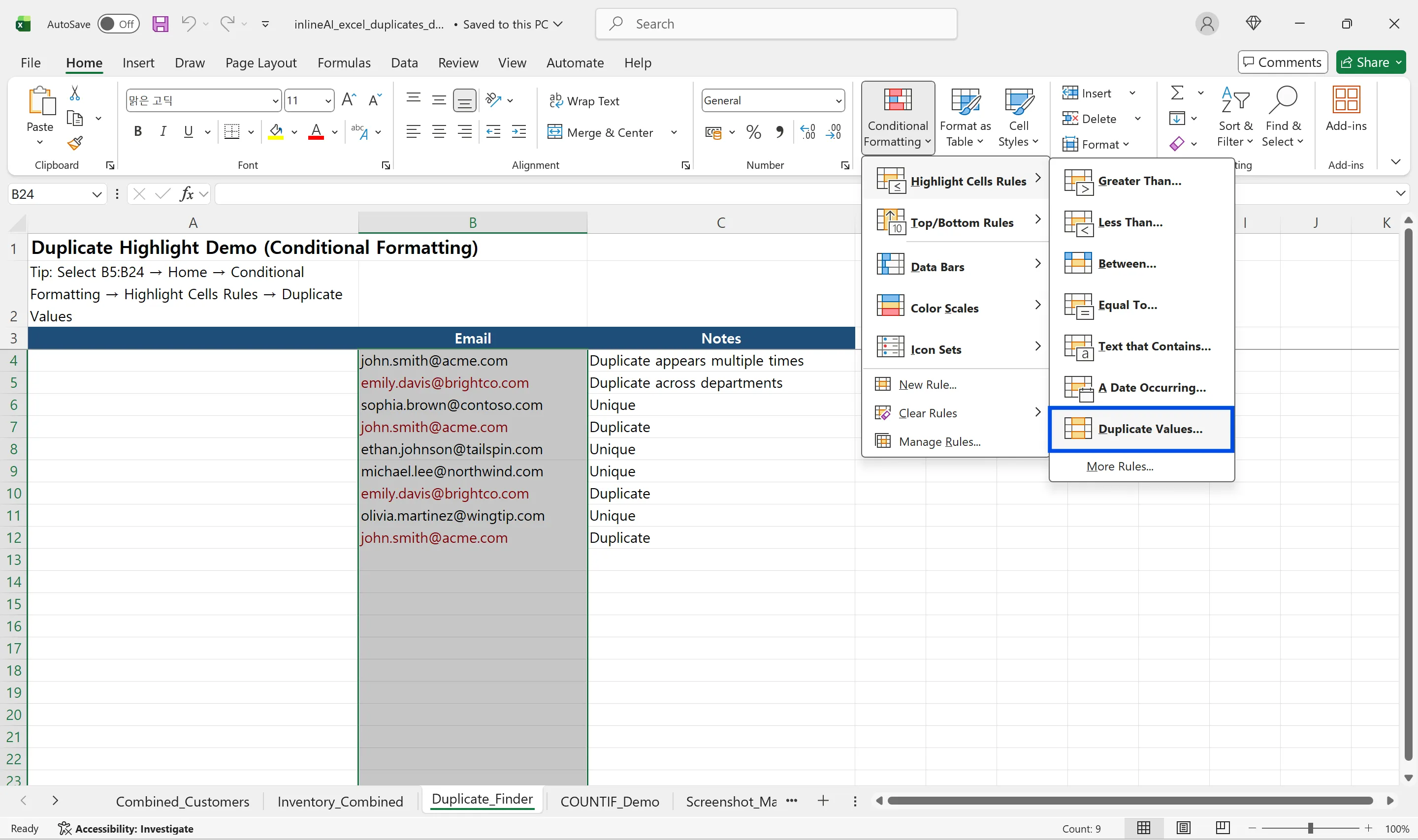1418x840 pixels.
Task: Expand the fill color dropdown arrow
Action: click(x=294, y=132)
